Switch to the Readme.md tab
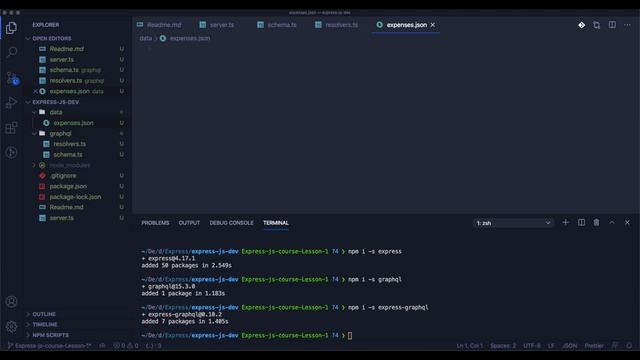Image resolution: width=640 pixels, height=360 pixels. 159,25
